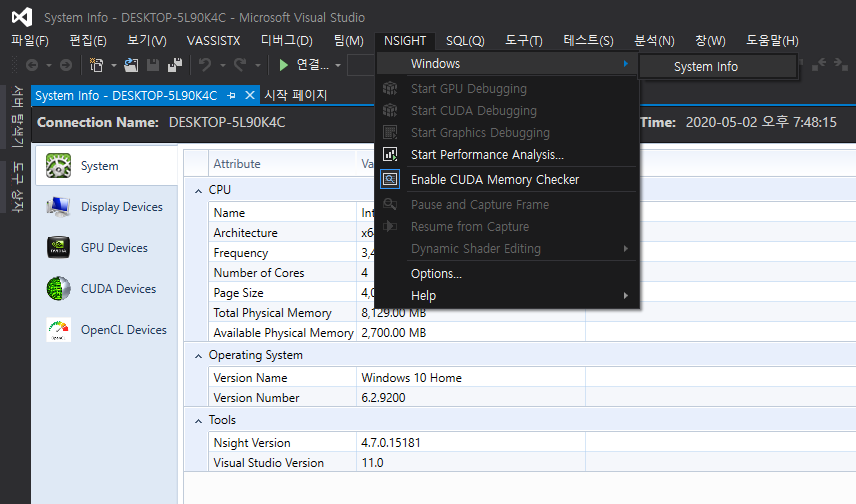
Task: Click the Start GPU Debugging icon
Action: 390,88
